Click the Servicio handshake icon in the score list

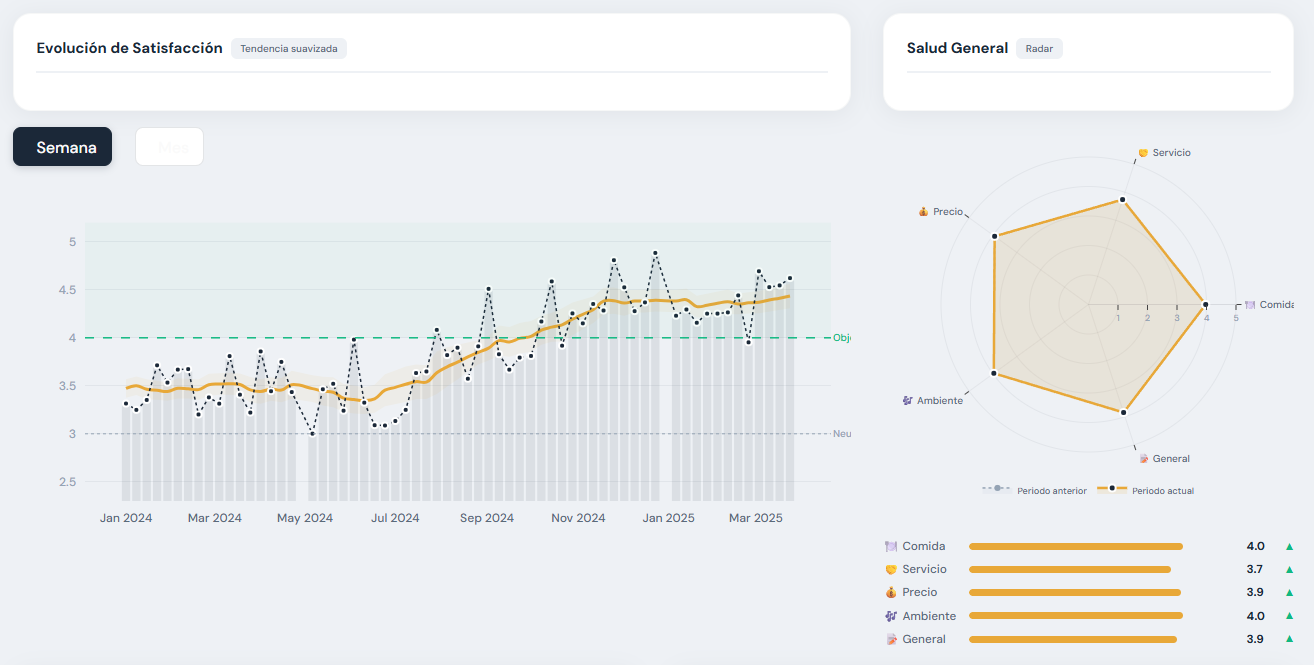point(891,569)
